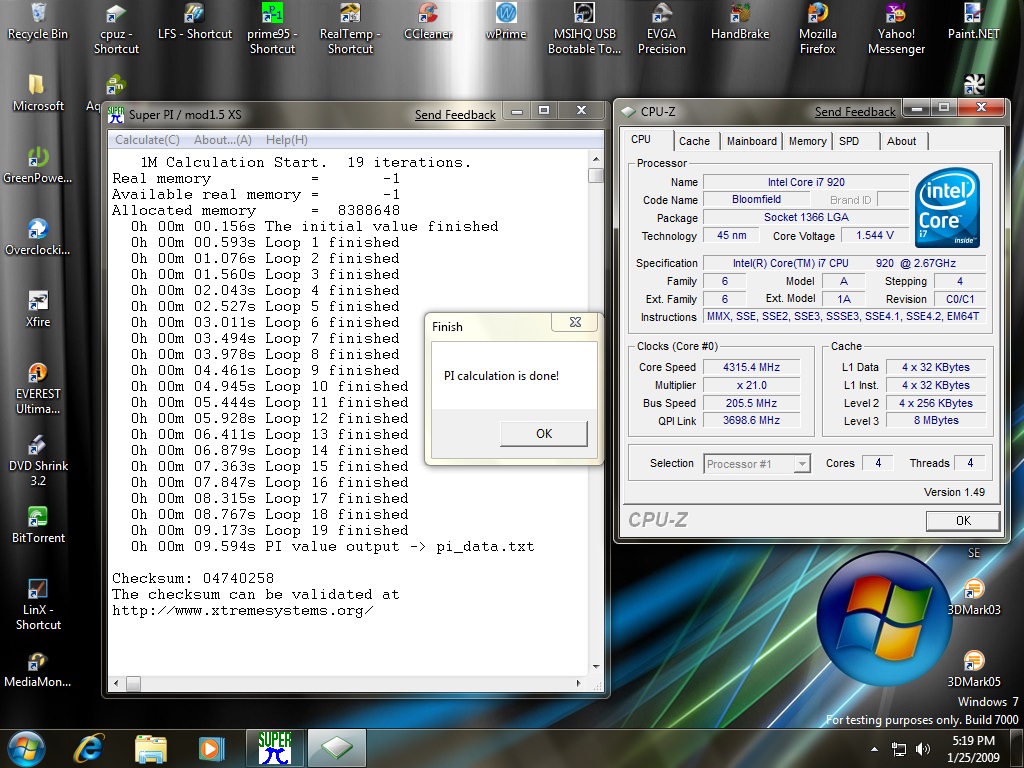
Task: Open the About...(A) menu in Super PI
Action: 223,140
